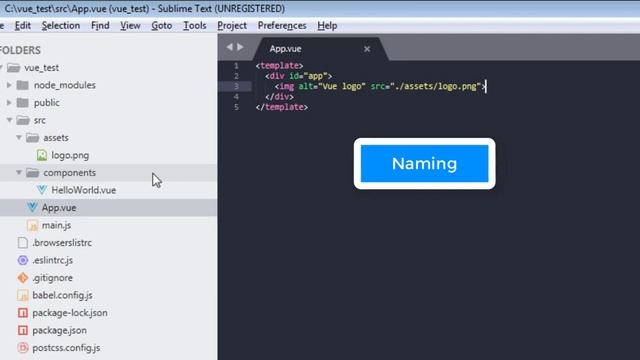This screenshot has width=640, height=360.
Task: Click the vue_test folder icon
Action: pyautogui.click(x=13, y=68)
